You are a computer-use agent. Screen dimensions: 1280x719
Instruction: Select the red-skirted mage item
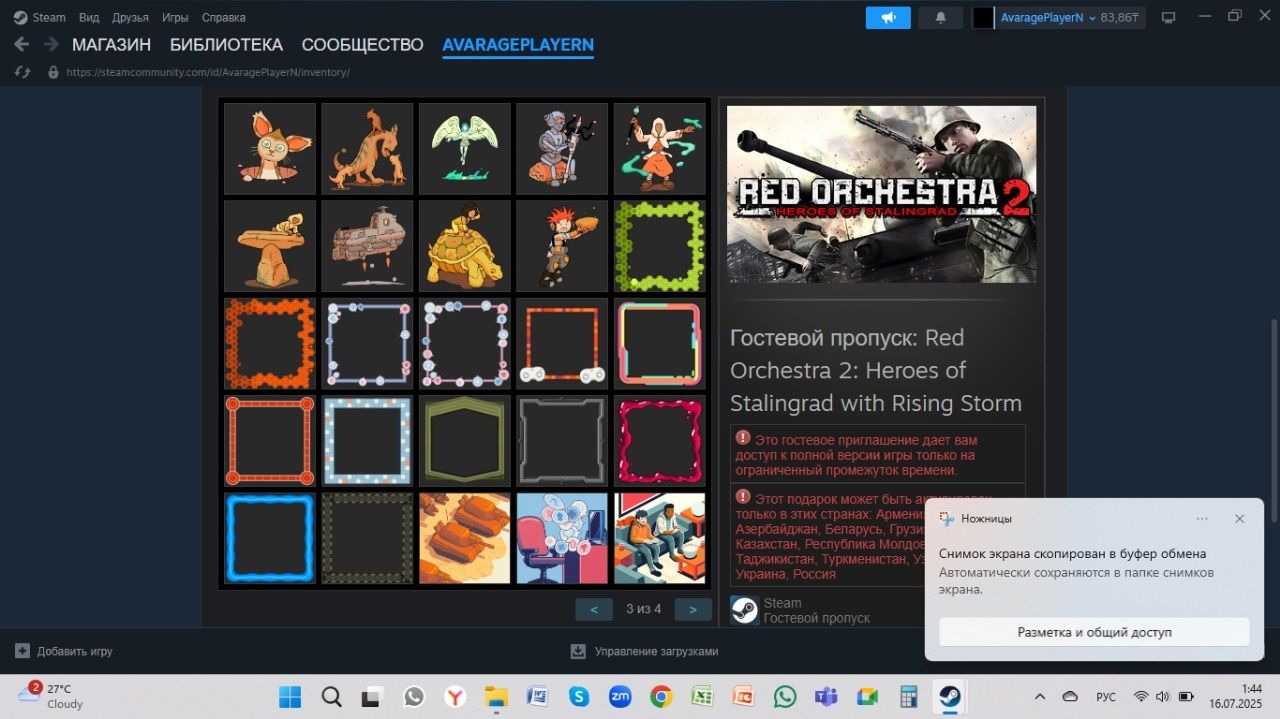[660, 149]
